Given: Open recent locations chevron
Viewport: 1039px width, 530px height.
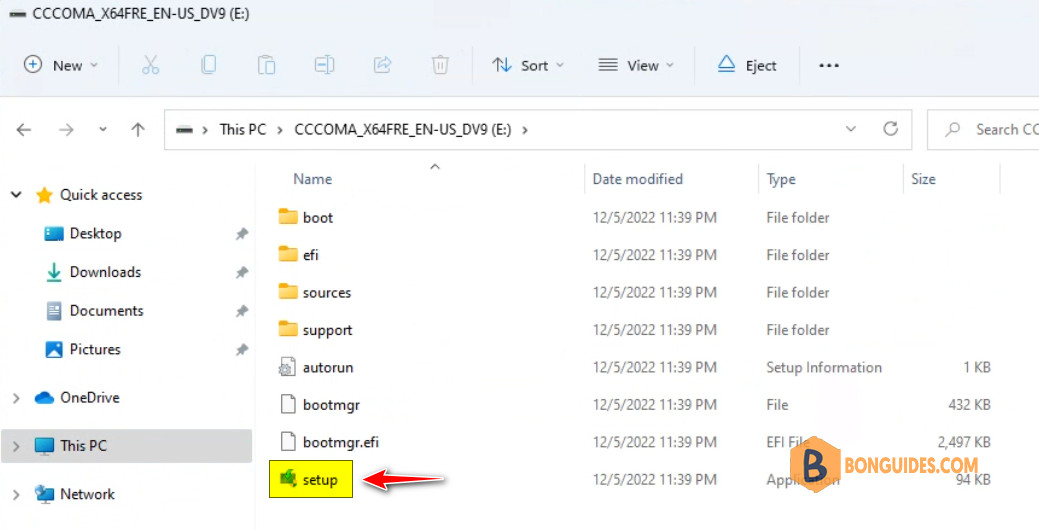Looking at the screenshot, I should coord(103,130).
